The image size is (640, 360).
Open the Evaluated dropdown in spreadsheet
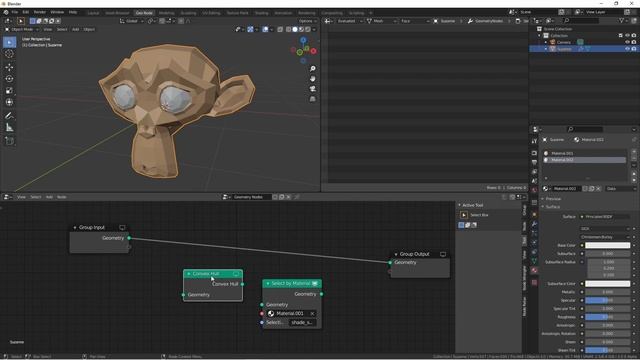(x=349, y=21)
